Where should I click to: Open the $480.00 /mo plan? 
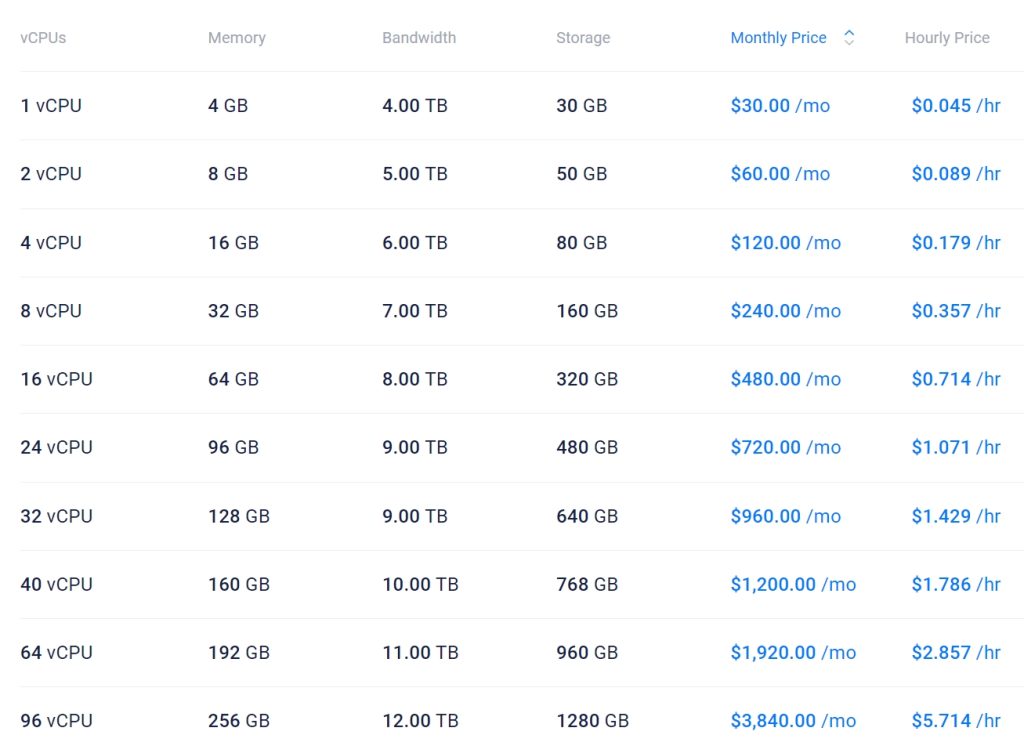point(785,379)
